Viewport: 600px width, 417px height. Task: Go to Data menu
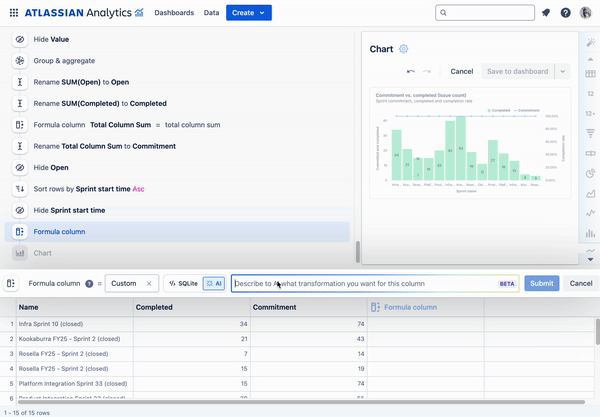pos(211,13)
